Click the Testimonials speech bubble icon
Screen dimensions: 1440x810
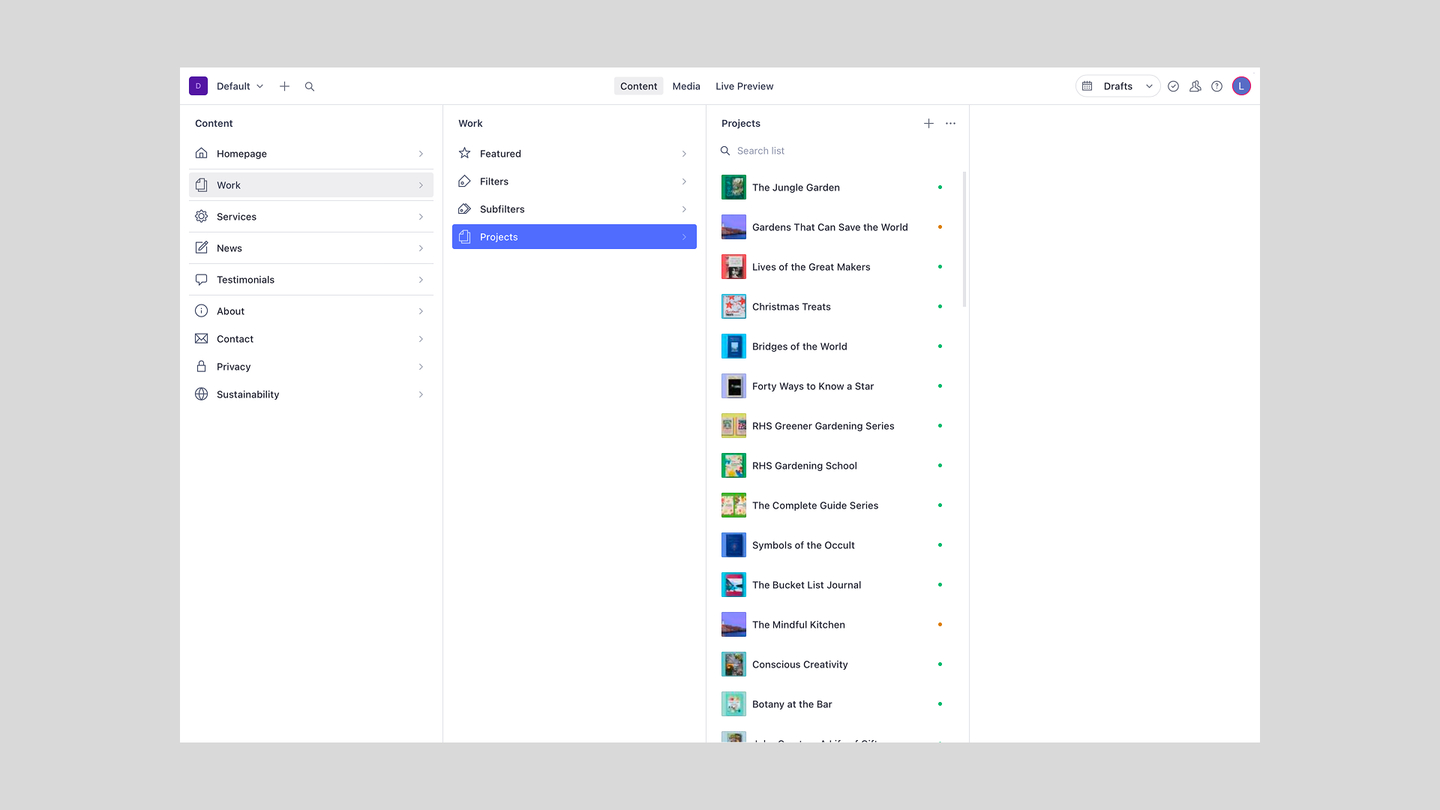point(201,280)
